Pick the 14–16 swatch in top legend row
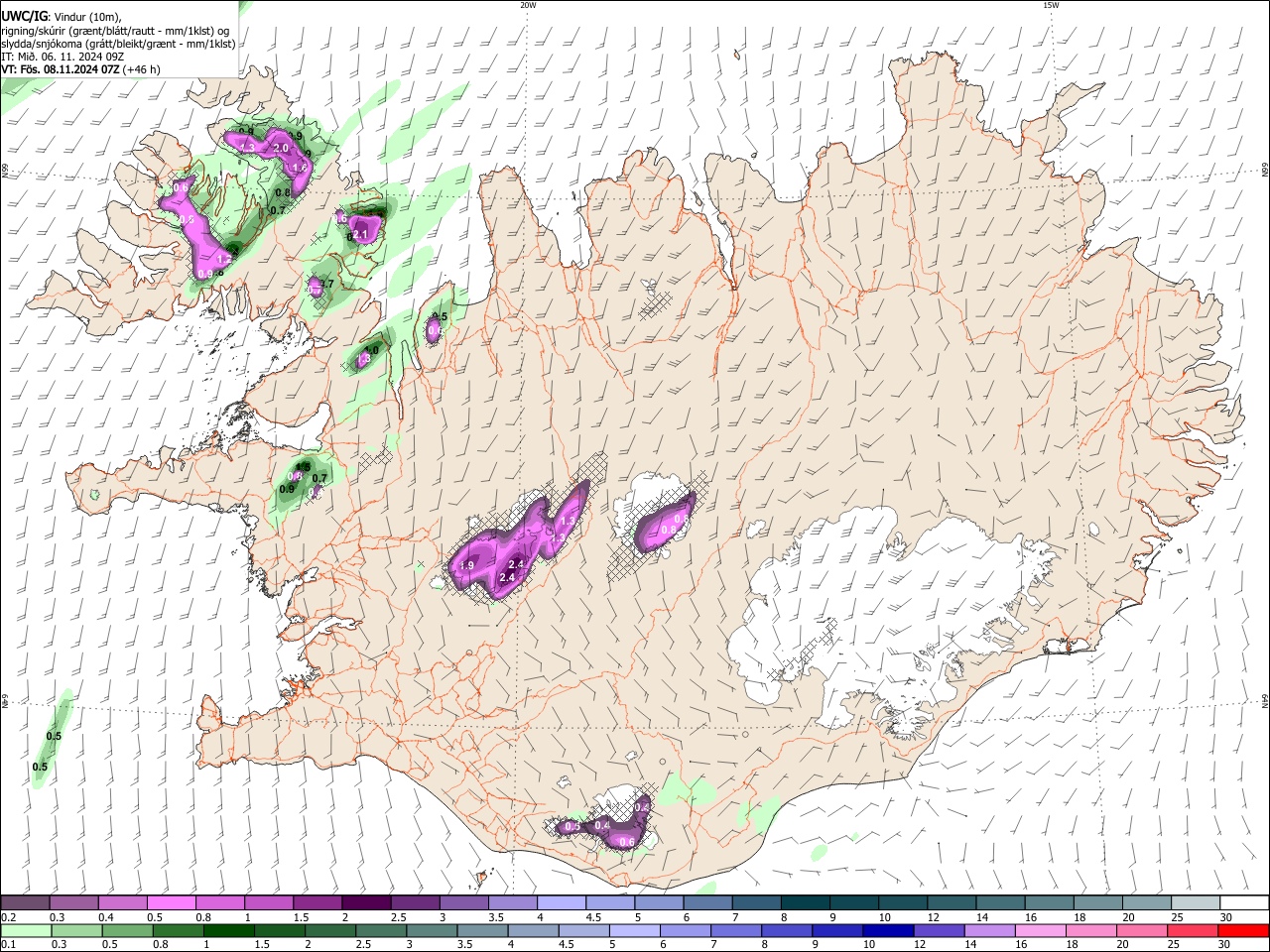This screenshot has height=952, width=1270. coord(998,903)
